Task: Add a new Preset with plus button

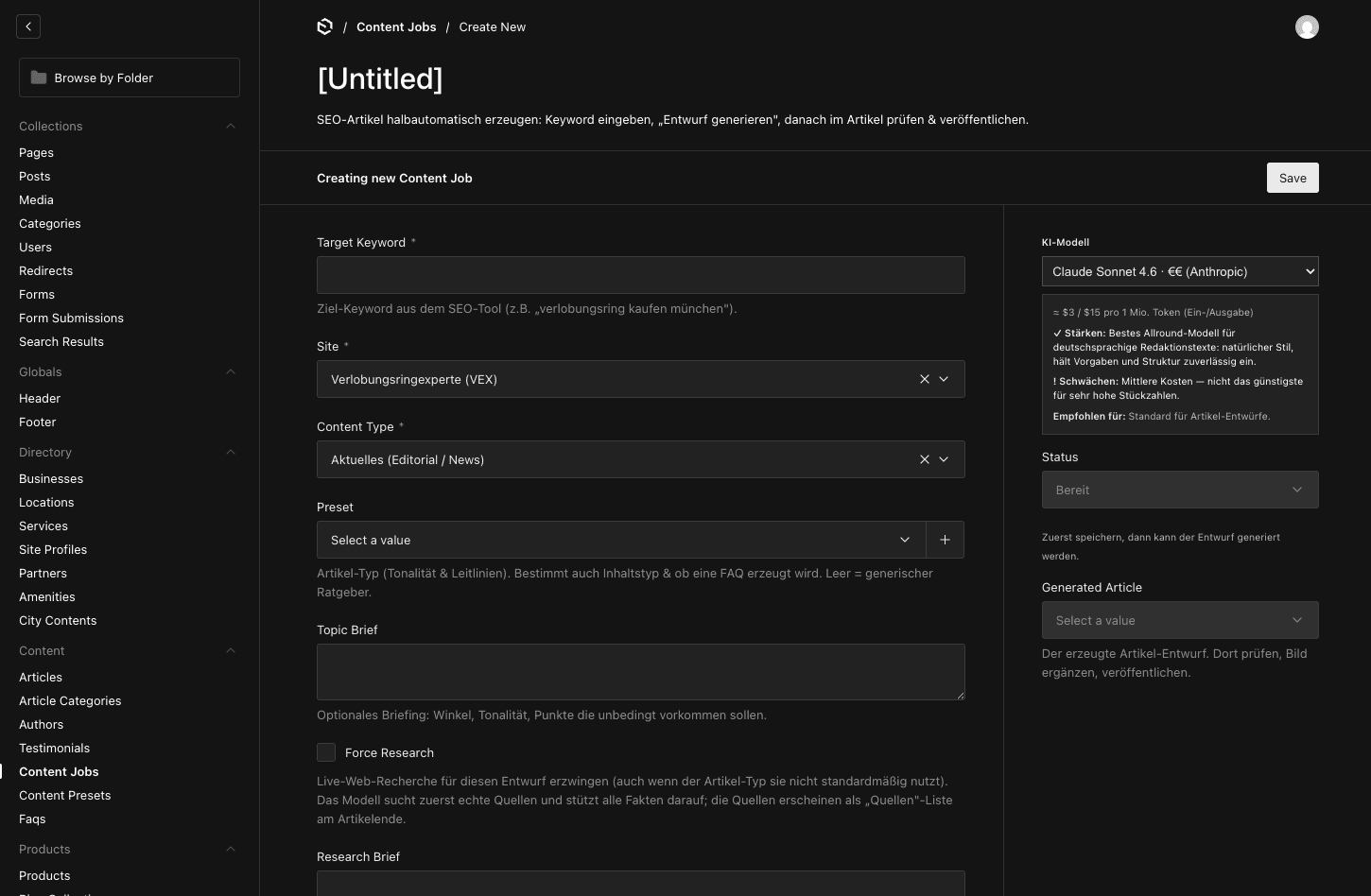Action: pyautogui.click(x=945, y=540)
